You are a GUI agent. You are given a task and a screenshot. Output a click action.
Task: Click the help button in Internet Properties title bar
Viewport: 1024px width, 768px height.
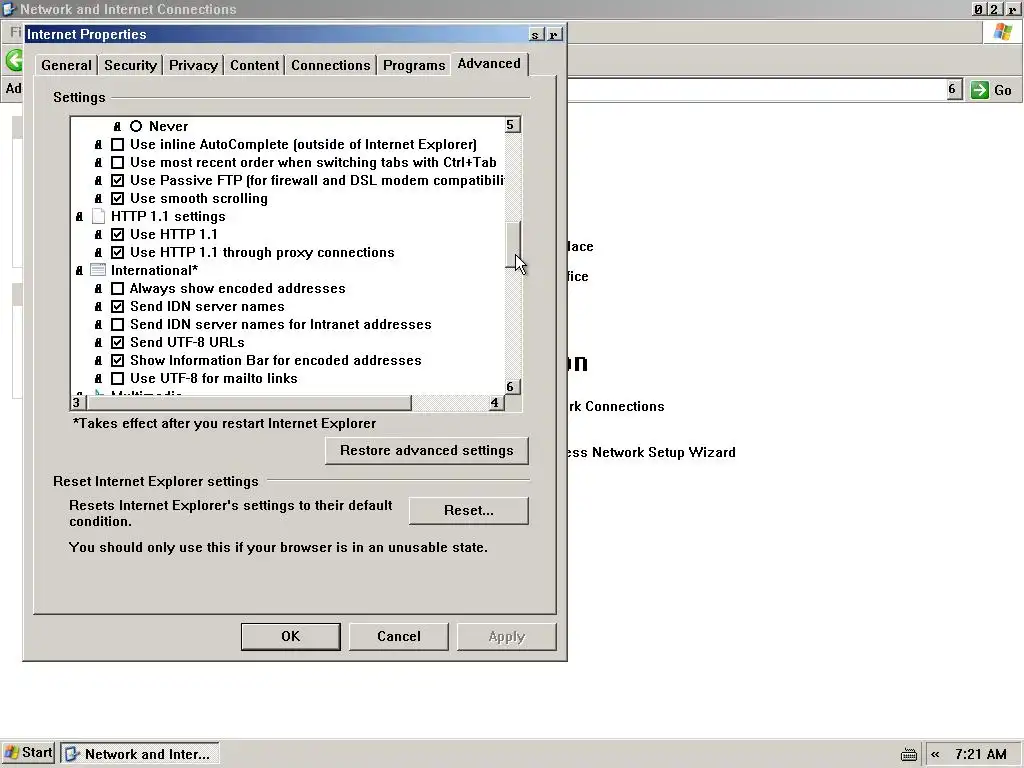[536, 35]
